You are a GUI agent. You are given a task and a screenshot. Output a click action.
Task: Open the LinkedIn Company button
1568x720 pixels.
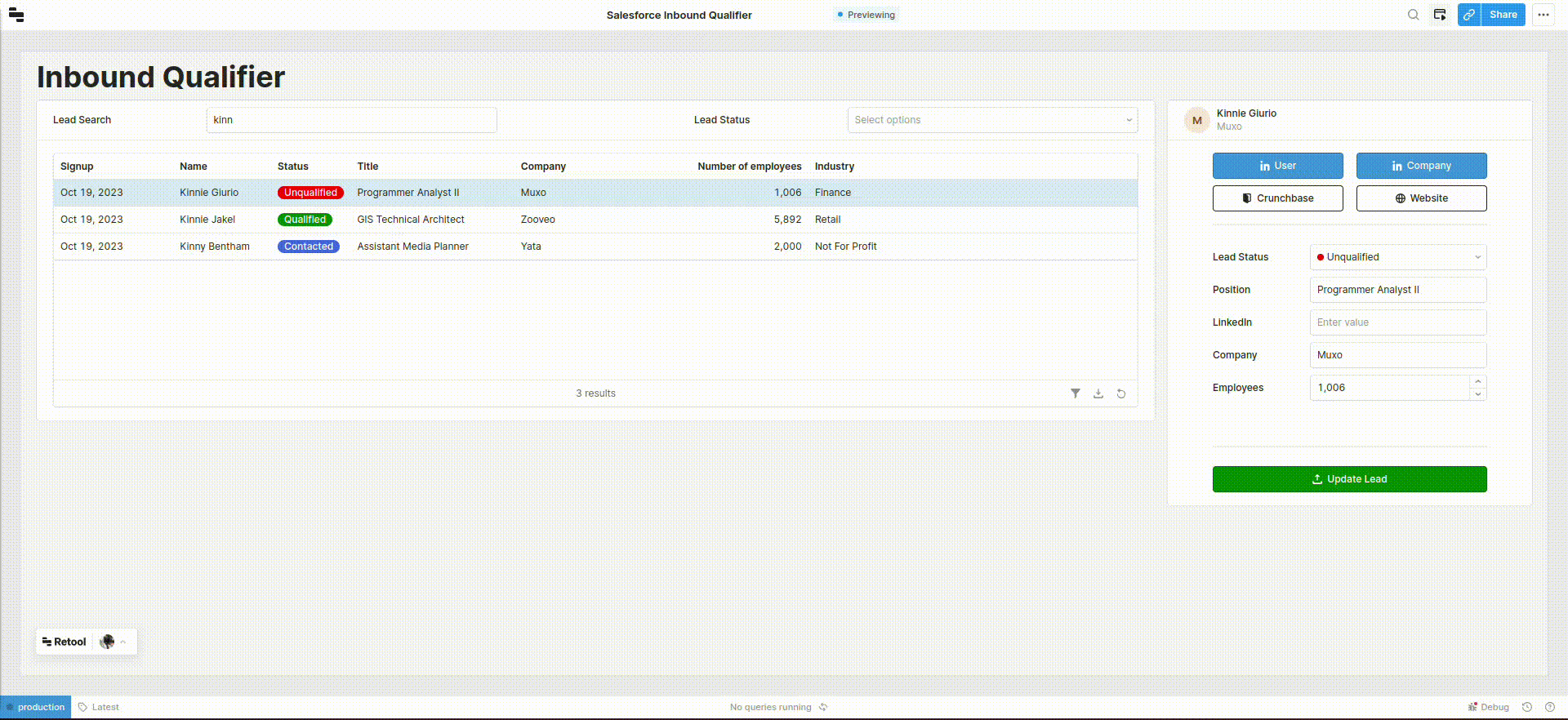click(1421, 166)
